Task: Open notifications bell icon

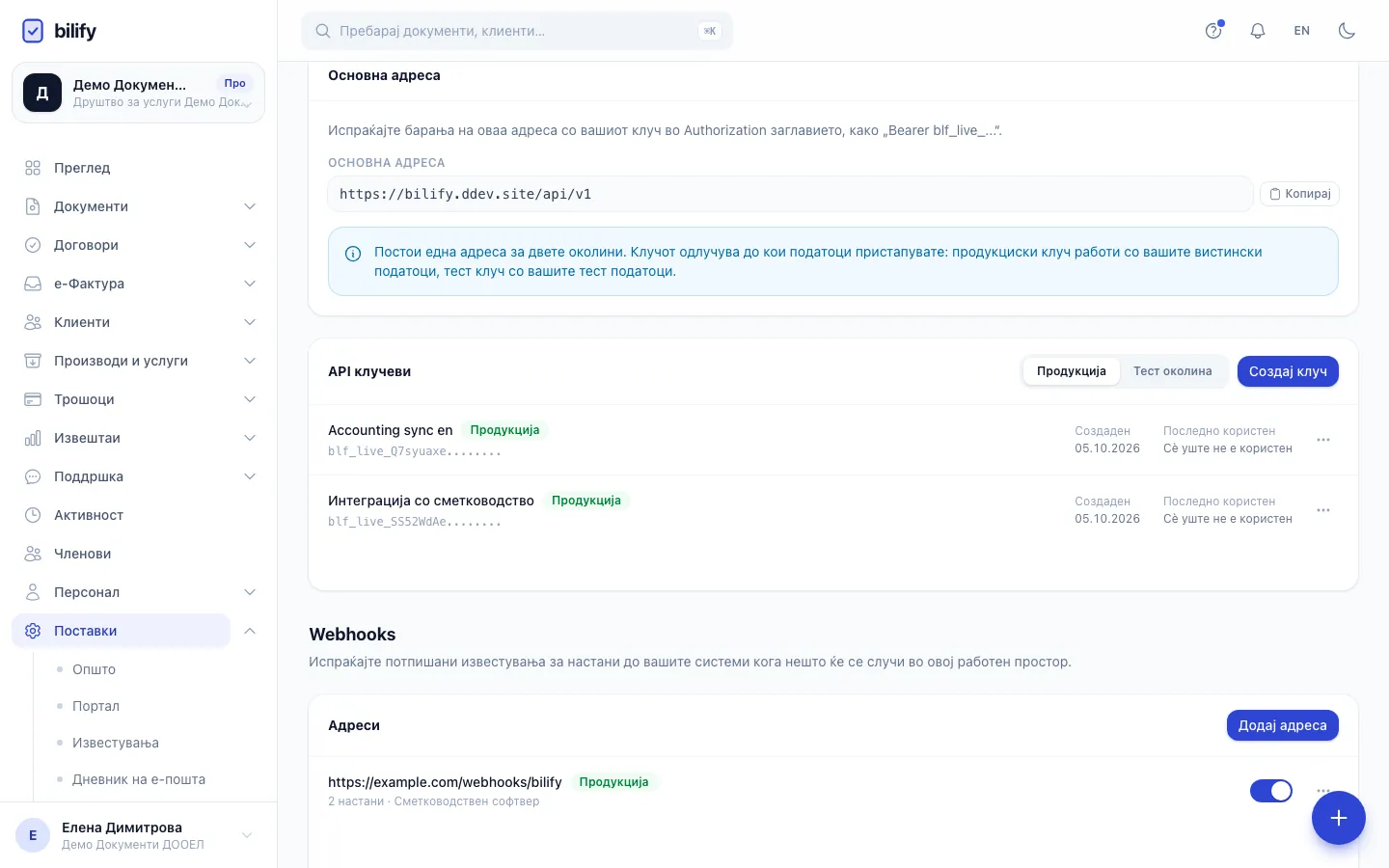Action: tap(1258, 31)
